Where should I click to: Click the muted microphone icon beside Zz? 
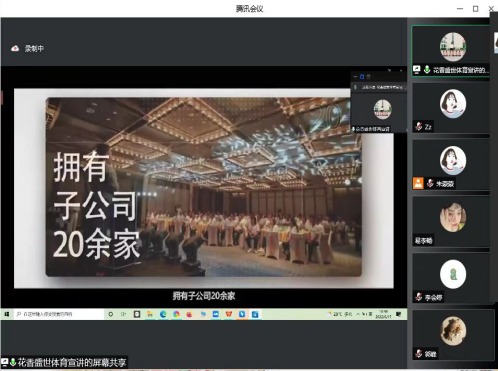[x=419, y=127]
